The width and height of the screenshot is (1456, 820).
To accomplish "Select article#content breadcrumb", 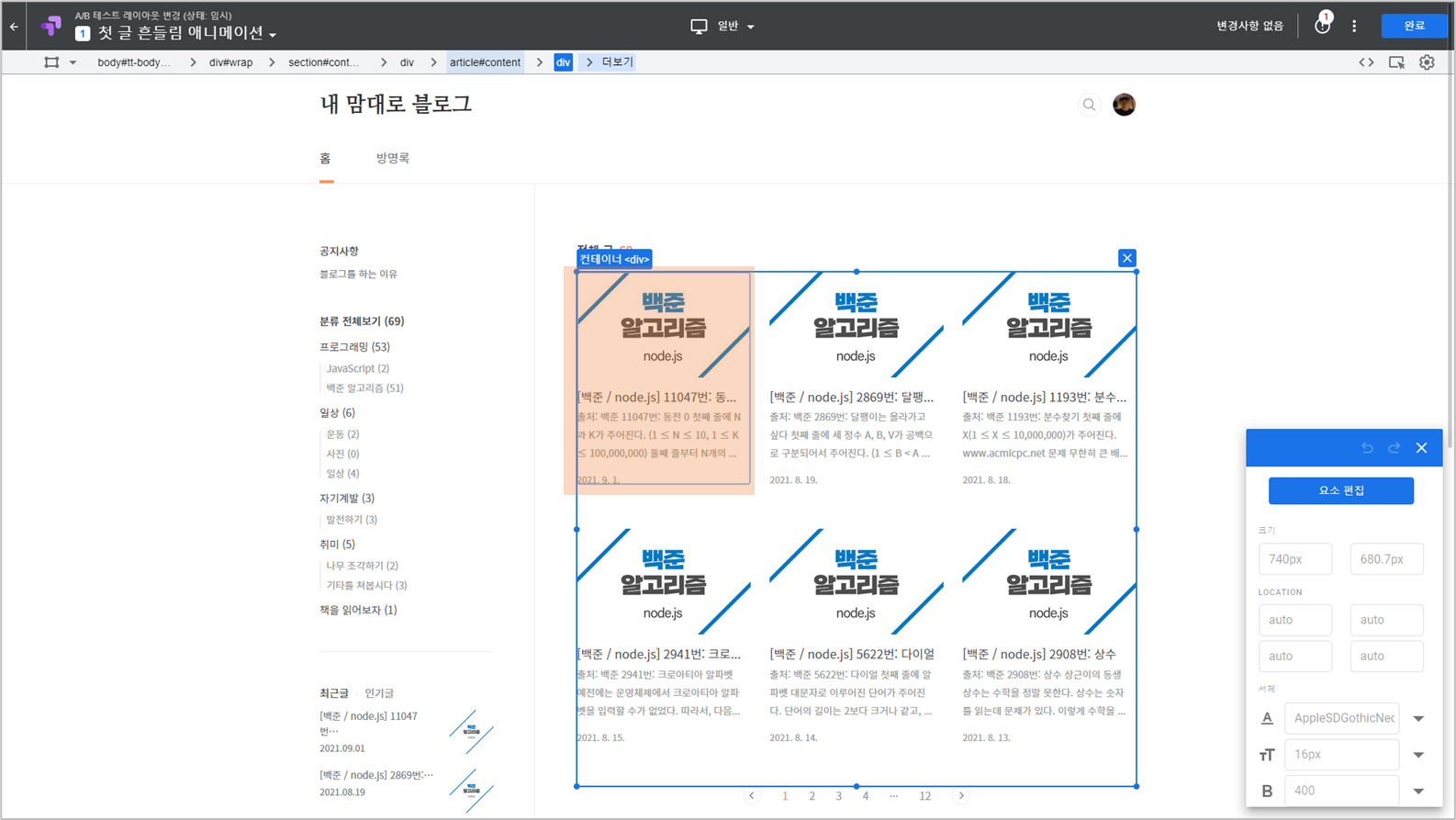I will tap(485, 62).
